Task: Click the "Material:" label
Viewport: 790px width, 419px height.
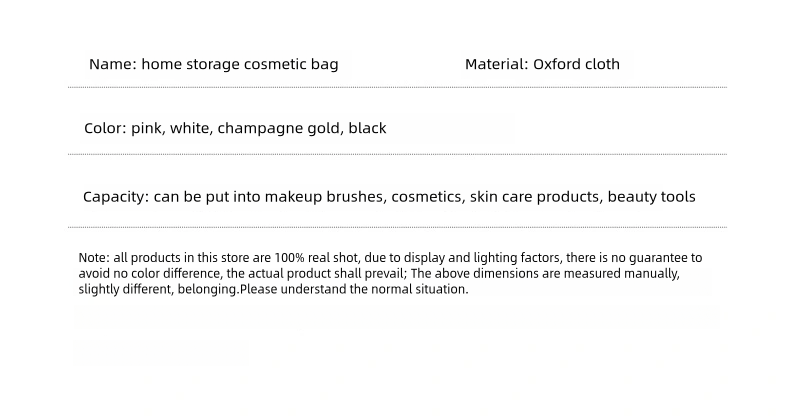Action: pos(496,65)
